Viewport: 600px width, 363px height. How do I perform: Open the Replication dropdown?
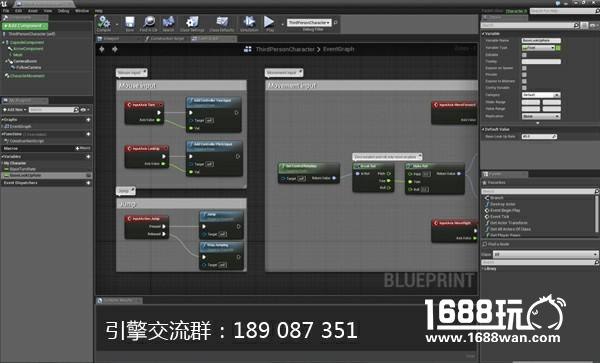click(541, 116)
